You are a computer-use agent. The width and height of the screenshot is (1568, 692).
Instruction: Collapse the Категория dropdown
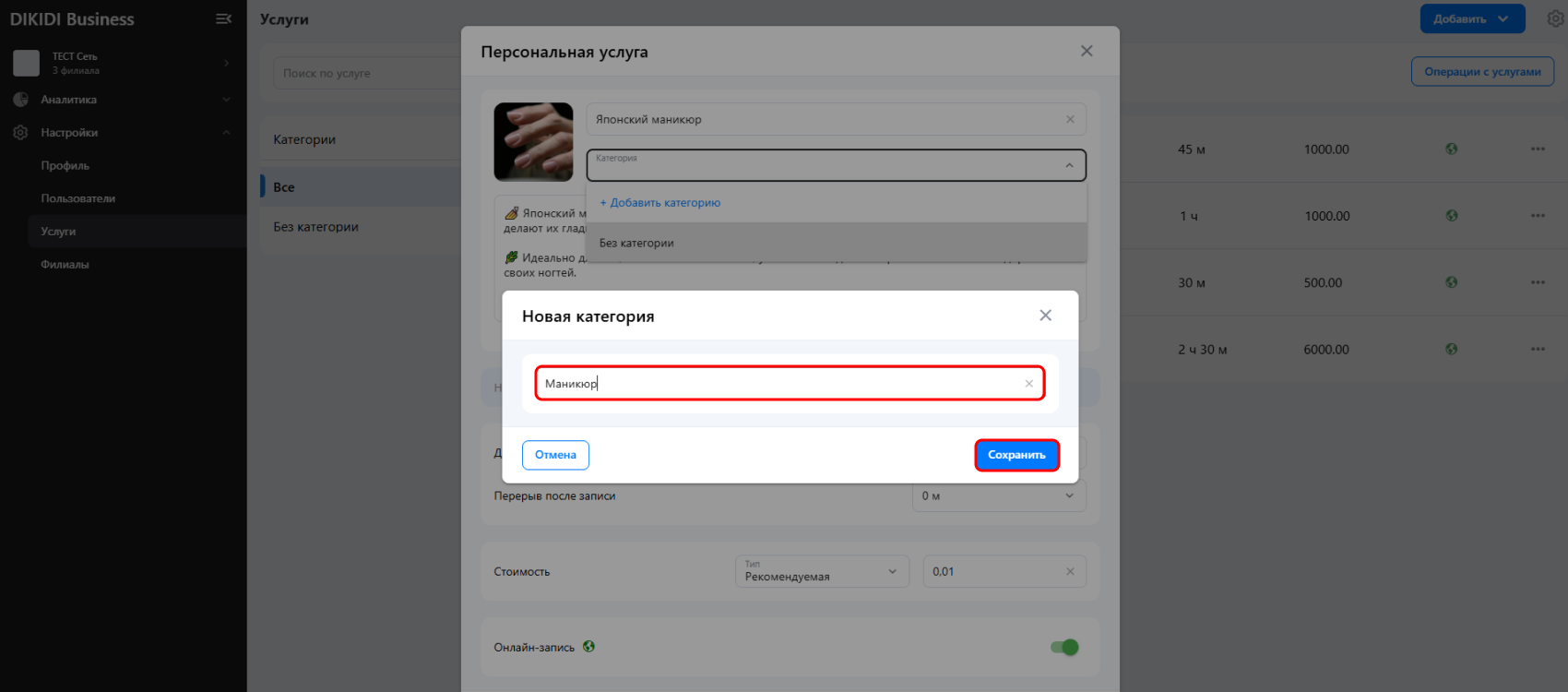(x=1069, y=166)
